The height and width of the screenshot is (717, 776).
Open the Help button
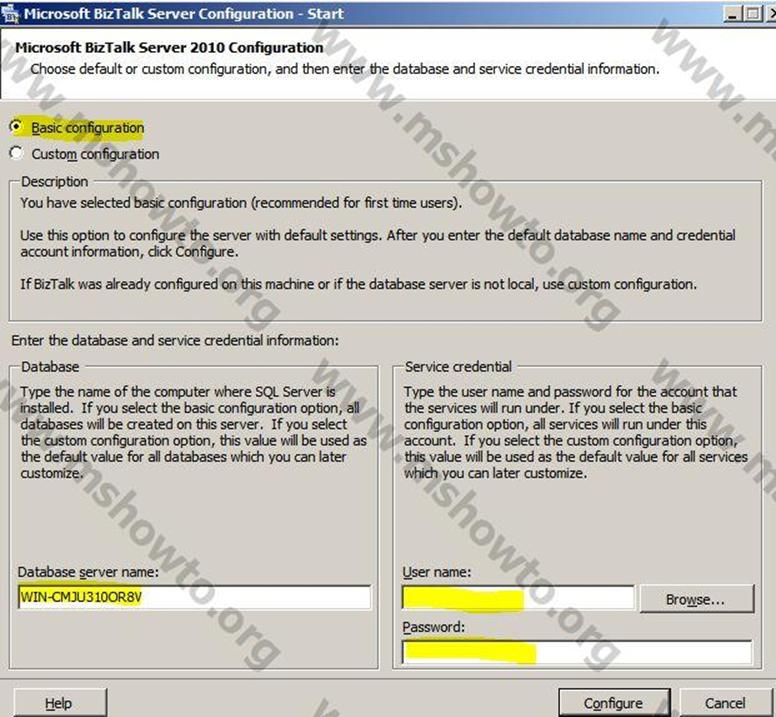(59, 703)
